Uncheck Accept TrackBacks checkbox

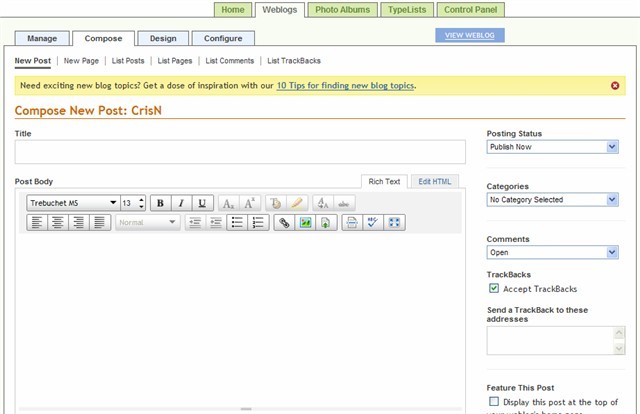pyautogui.click(x=494, y=288)
